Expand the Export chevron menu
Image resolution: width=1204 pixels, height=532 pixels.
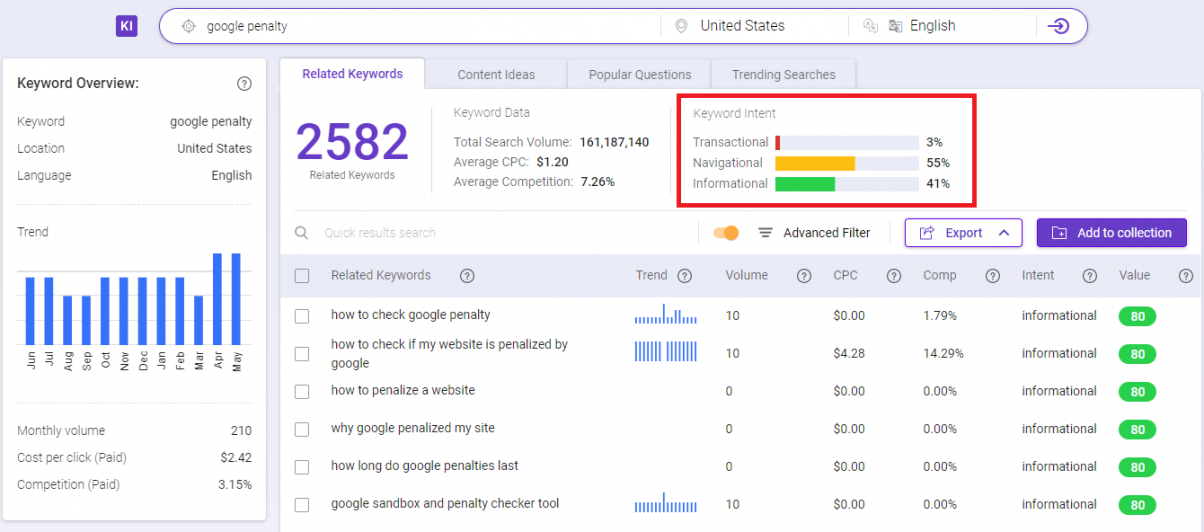click(1003, 233)
